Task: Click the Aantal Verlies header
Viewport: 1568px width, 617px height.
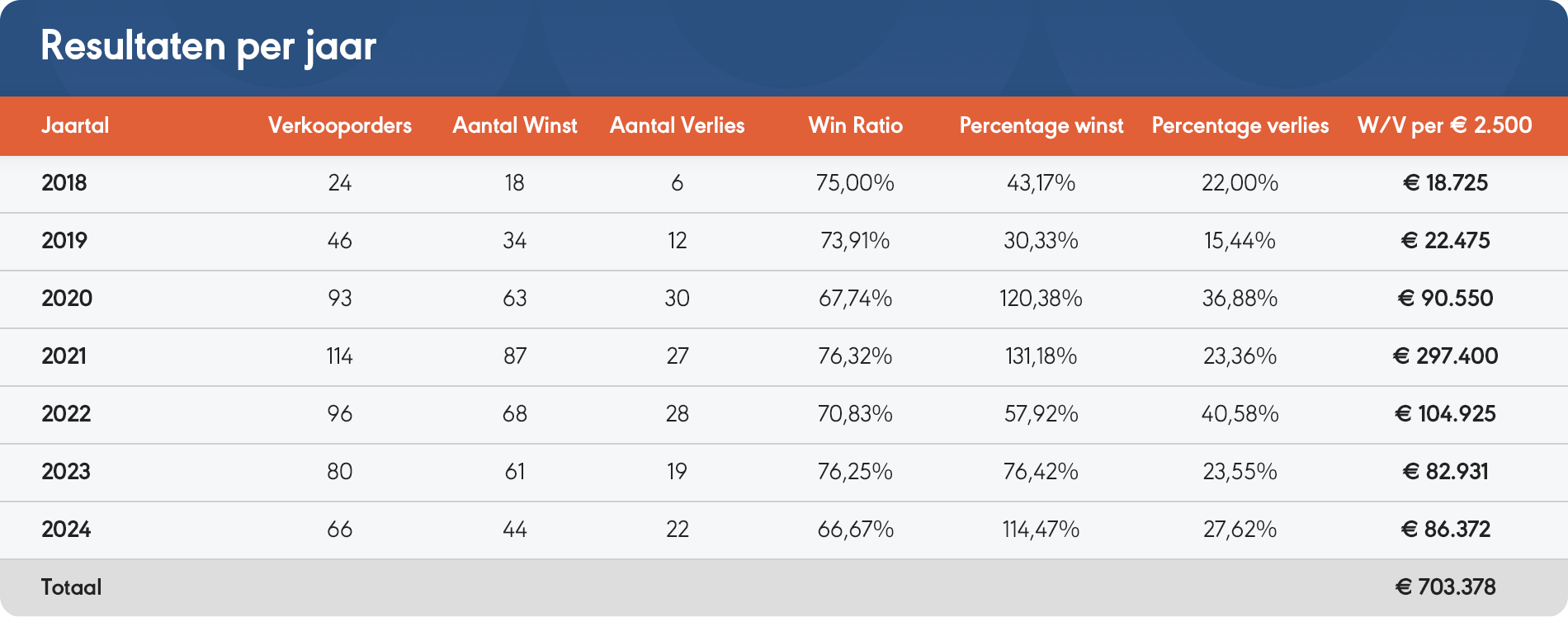Action: [x=677, y=125]
